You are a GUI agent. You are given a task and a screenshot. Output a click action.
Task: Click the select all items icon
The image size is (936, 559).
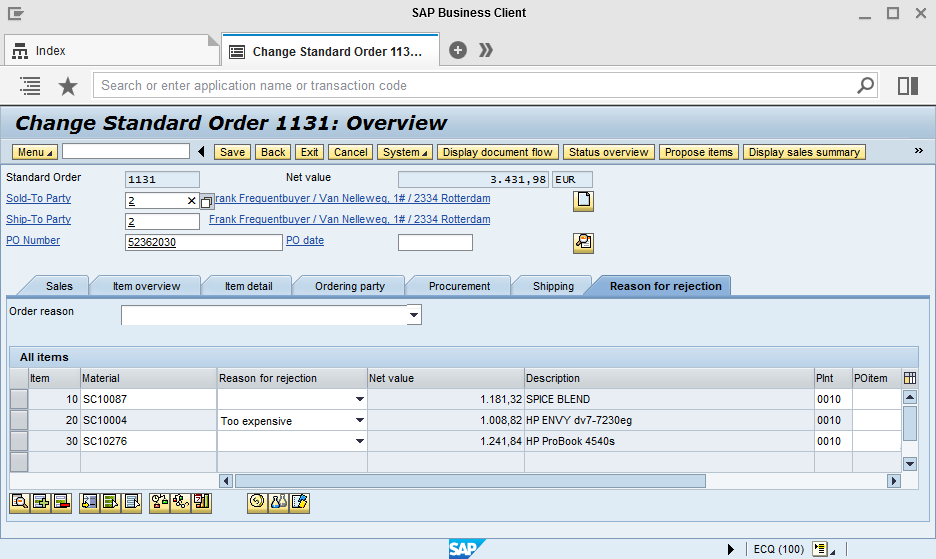[x=110, y=502]
